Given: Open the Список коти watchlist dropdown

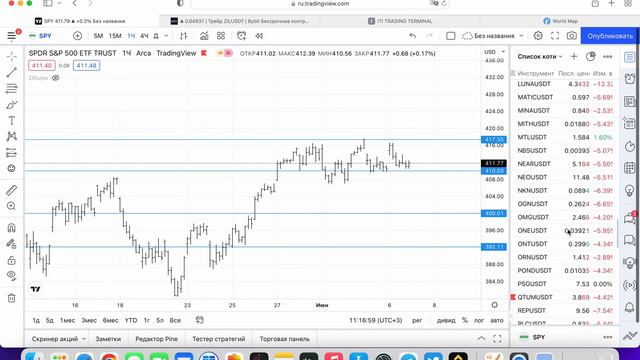Looking at the screenshot, I should (540, 56).
